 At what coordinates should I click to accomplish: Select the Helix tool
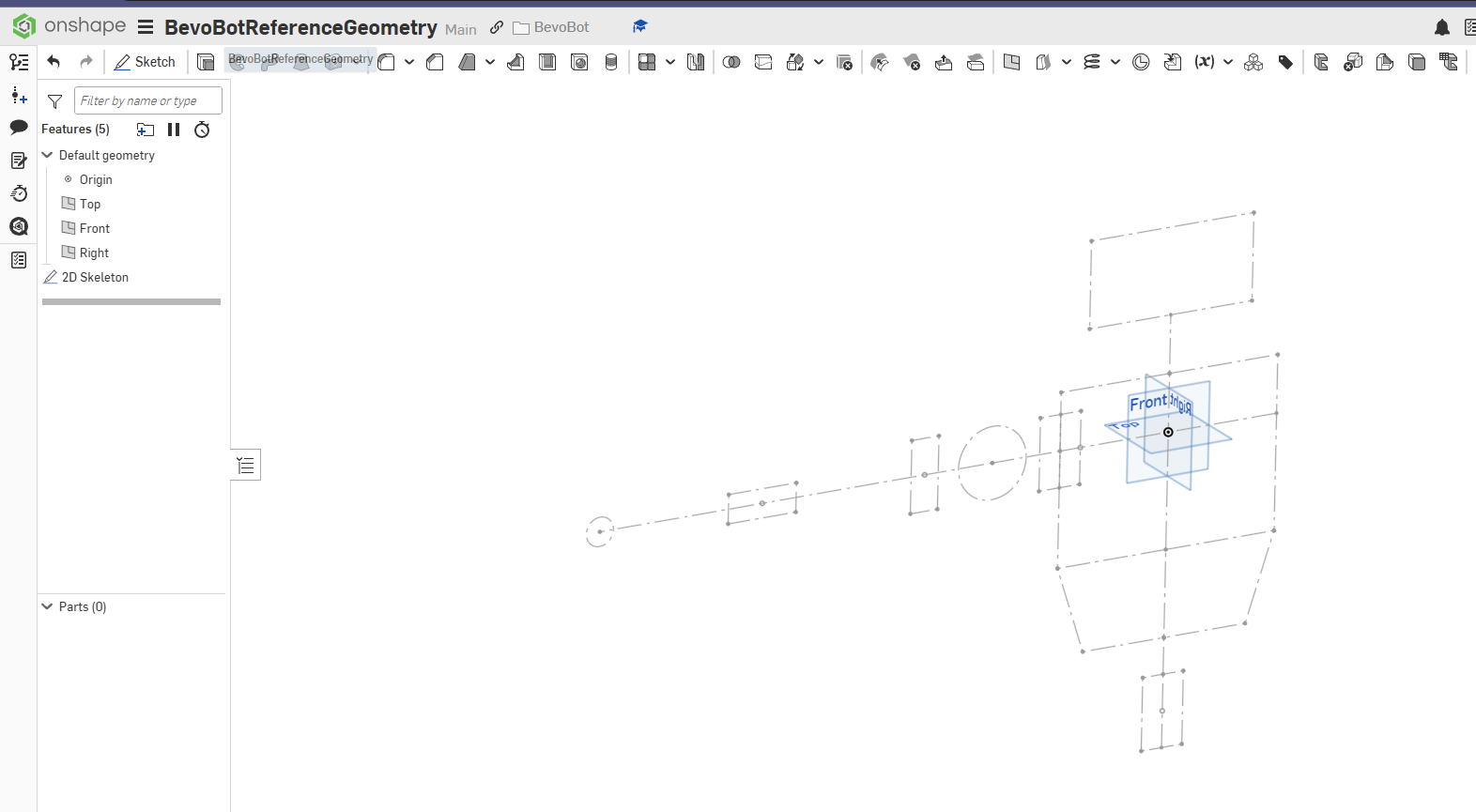tap(1092, 62)
